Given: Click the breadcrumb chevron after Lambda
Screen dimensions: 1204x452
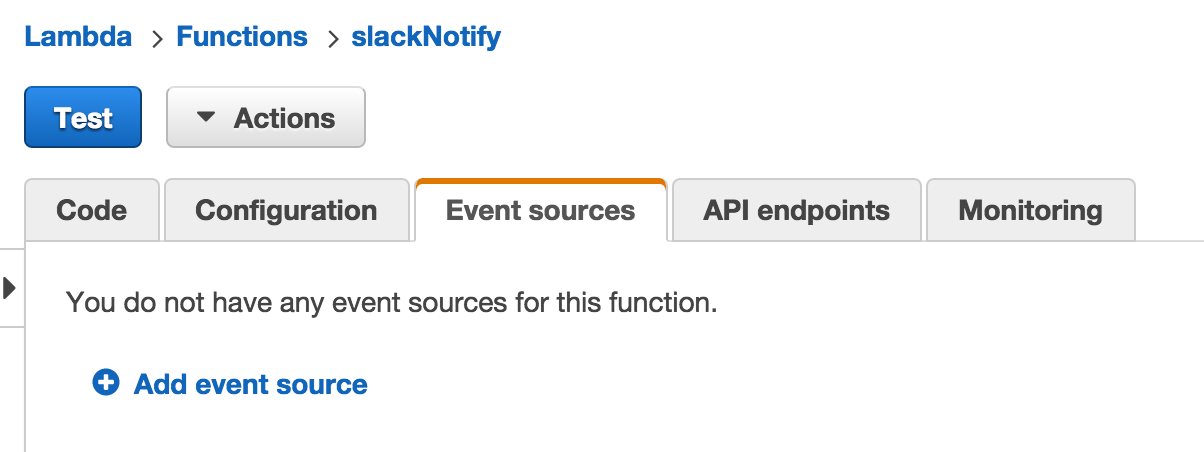Looking at the screenshot, I should 155,39.
